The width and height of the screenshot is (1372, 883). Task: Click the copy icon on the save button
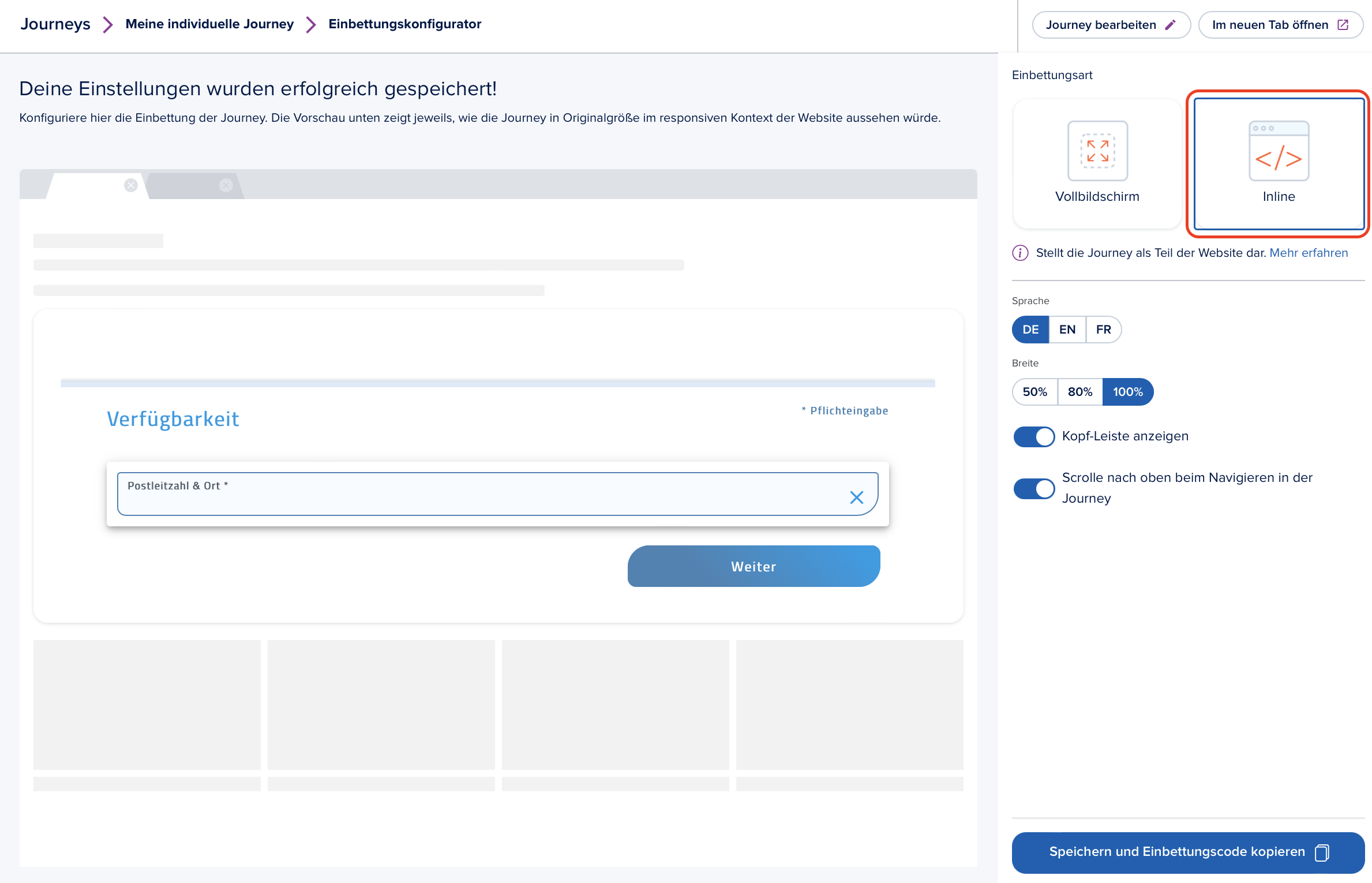click(1322, 852)
